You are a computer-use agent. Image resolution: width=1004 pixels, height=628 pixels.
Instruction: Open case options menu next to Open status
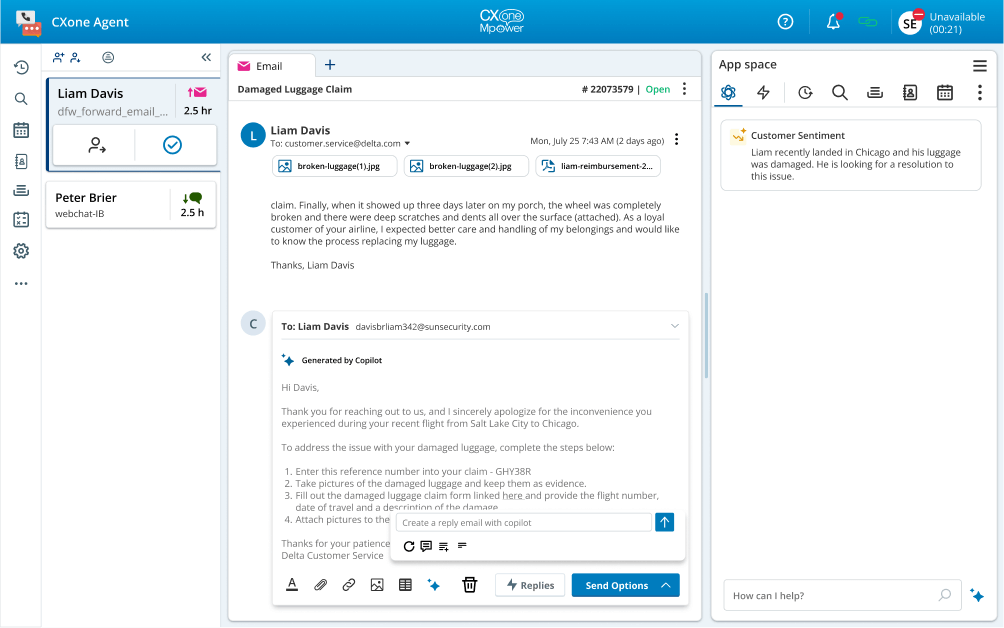click(684, 89)
